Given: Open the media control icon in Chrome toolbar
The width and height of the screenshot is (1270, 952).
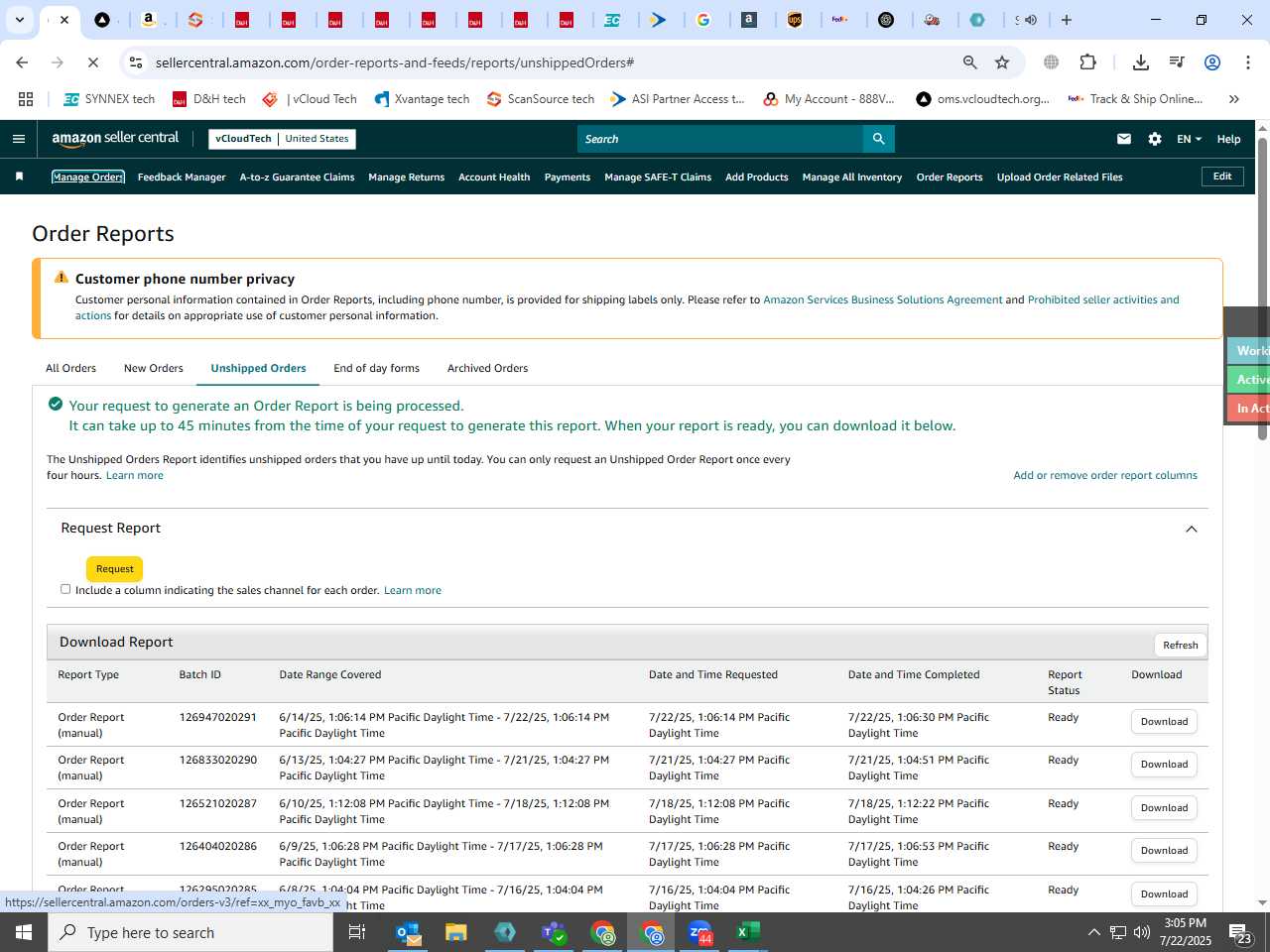Looking at the screenshot, I should pos(1177,62).
